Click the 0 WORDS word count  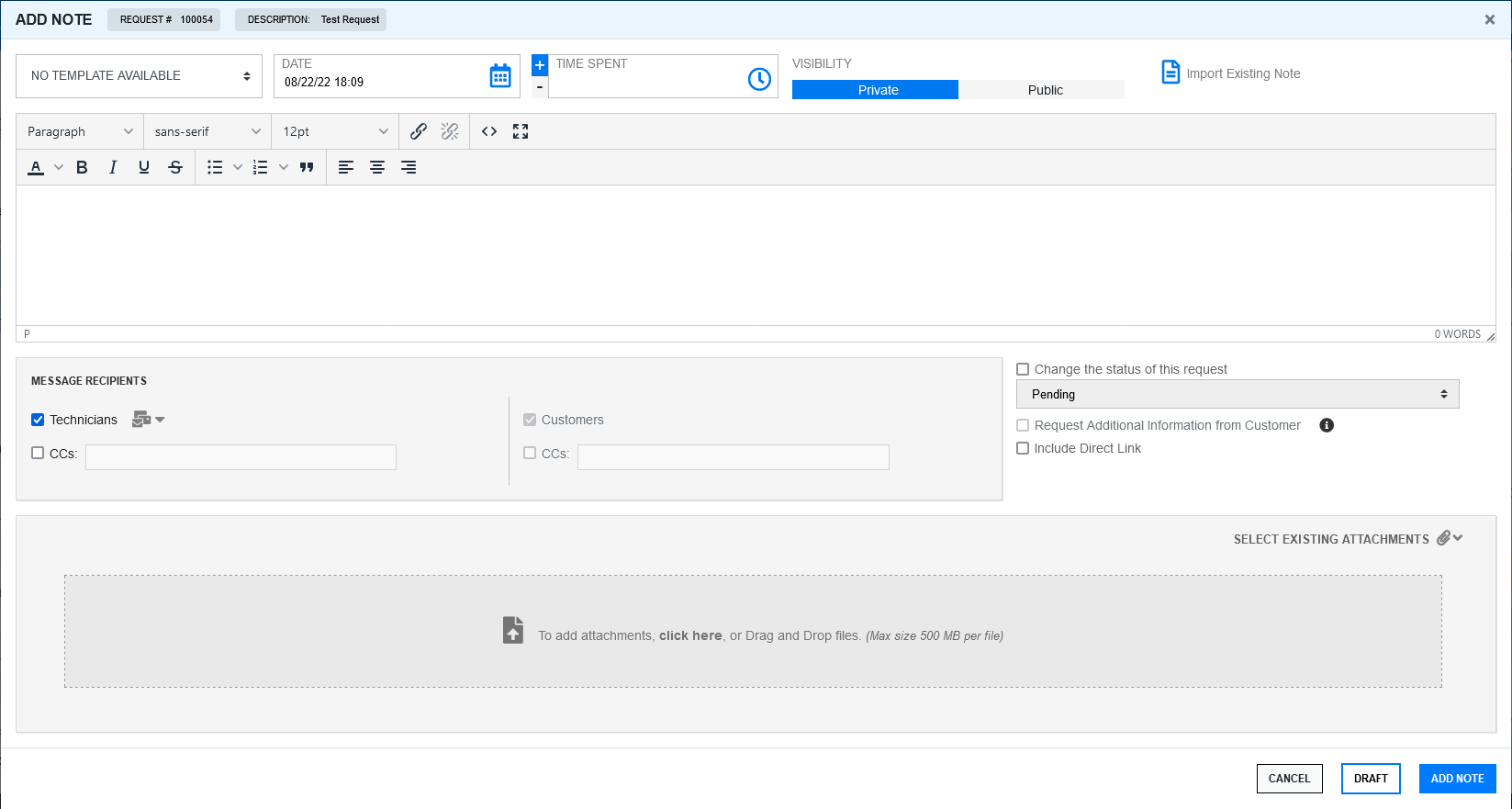coord(1457,334)
